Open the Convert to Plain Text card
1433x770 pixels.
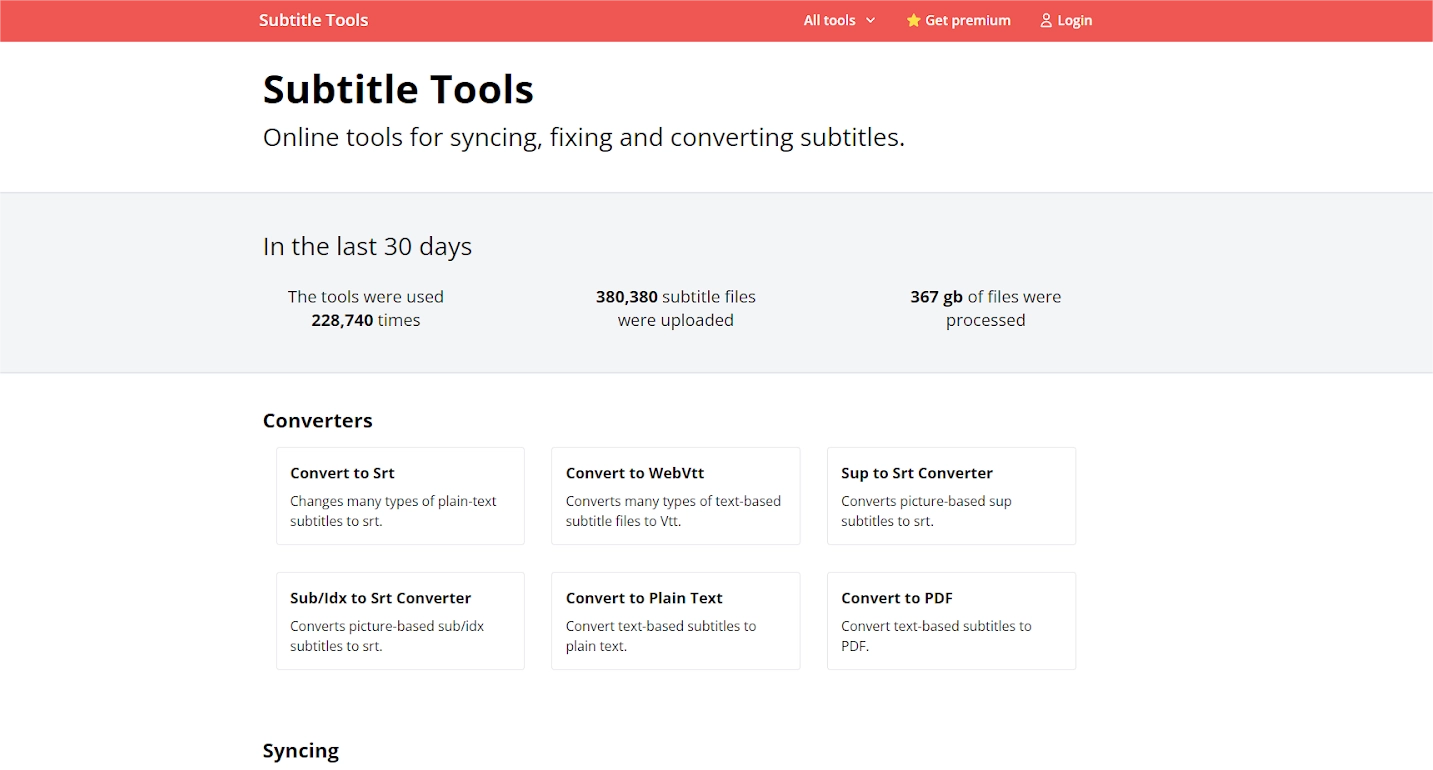[675, 621]
